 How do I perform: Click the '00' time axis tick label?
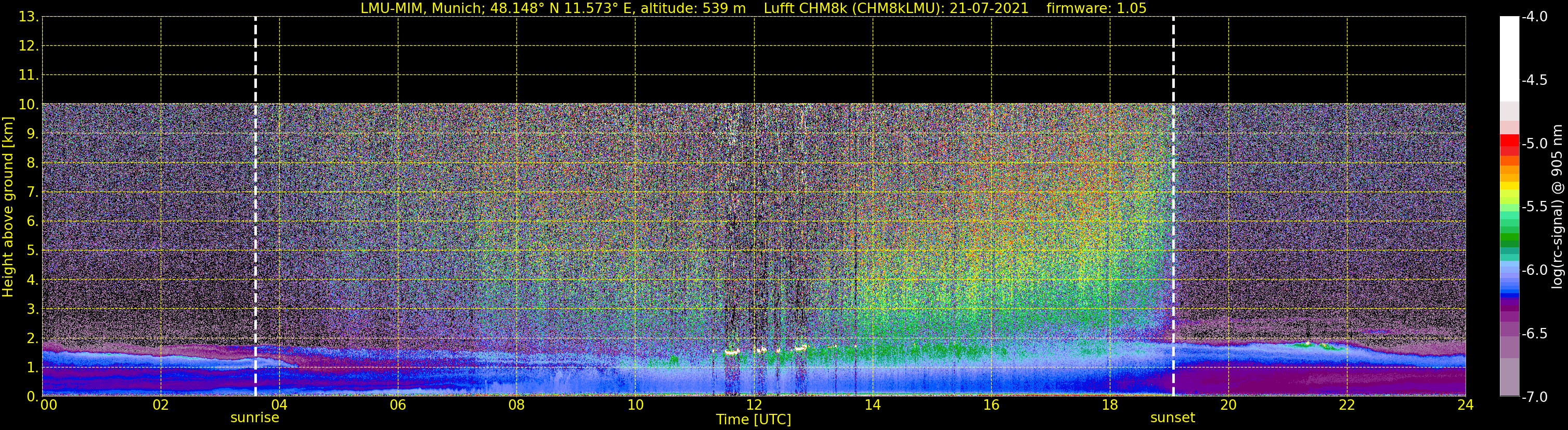tap(49, 405)
